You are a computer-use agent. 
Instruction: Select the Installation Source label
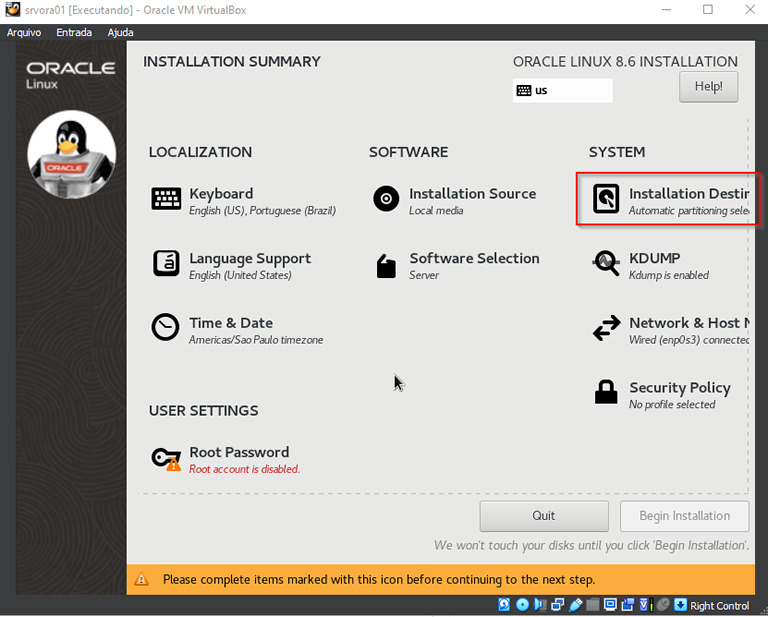tap(473, 193)
